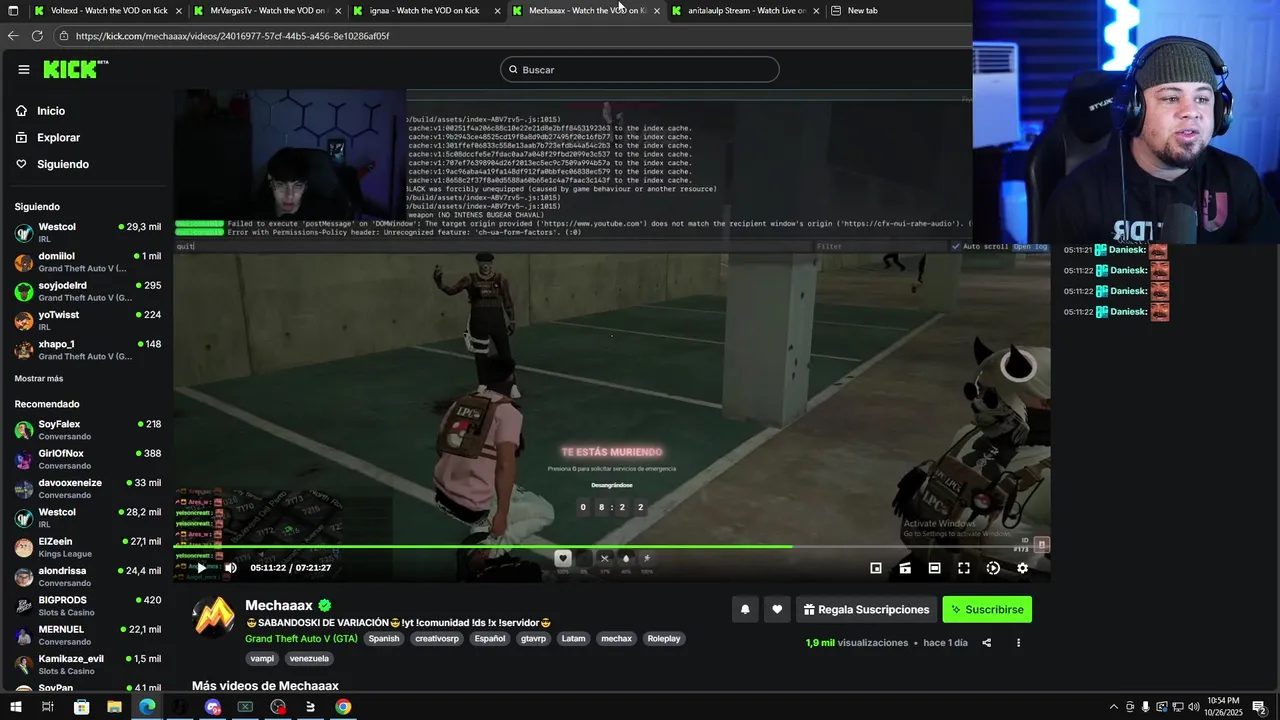Enable picture-in-picture mode on player
Image resolution: width=1280 pixels, height=720 pixels.
click(x=876, y=568)
